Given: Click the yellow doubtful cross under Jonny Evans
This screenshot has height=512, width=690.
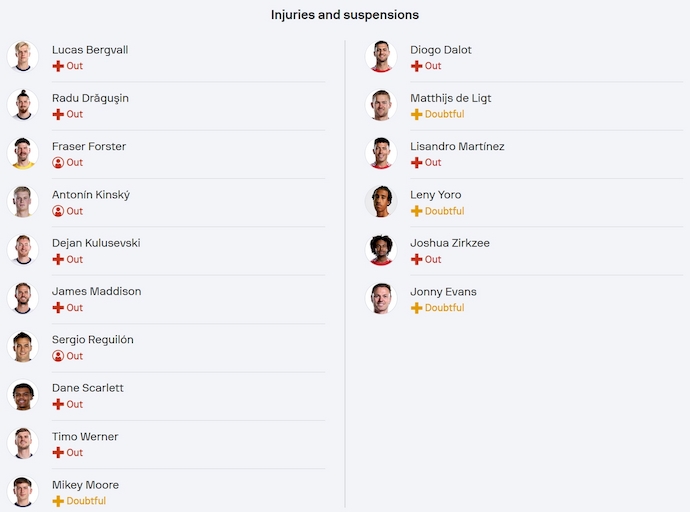Looking at the screenshot, I should click(416, 308).
